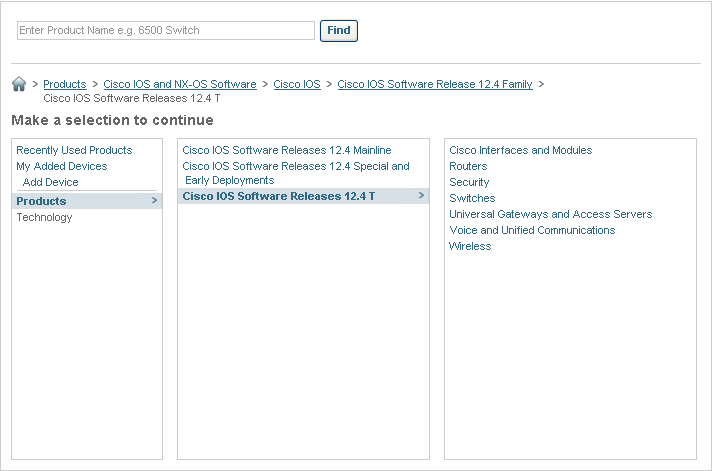Image resolution: width=720 pixels, height=471 pixels.
Task: Click the product name search field
Action: coord(166,30)
